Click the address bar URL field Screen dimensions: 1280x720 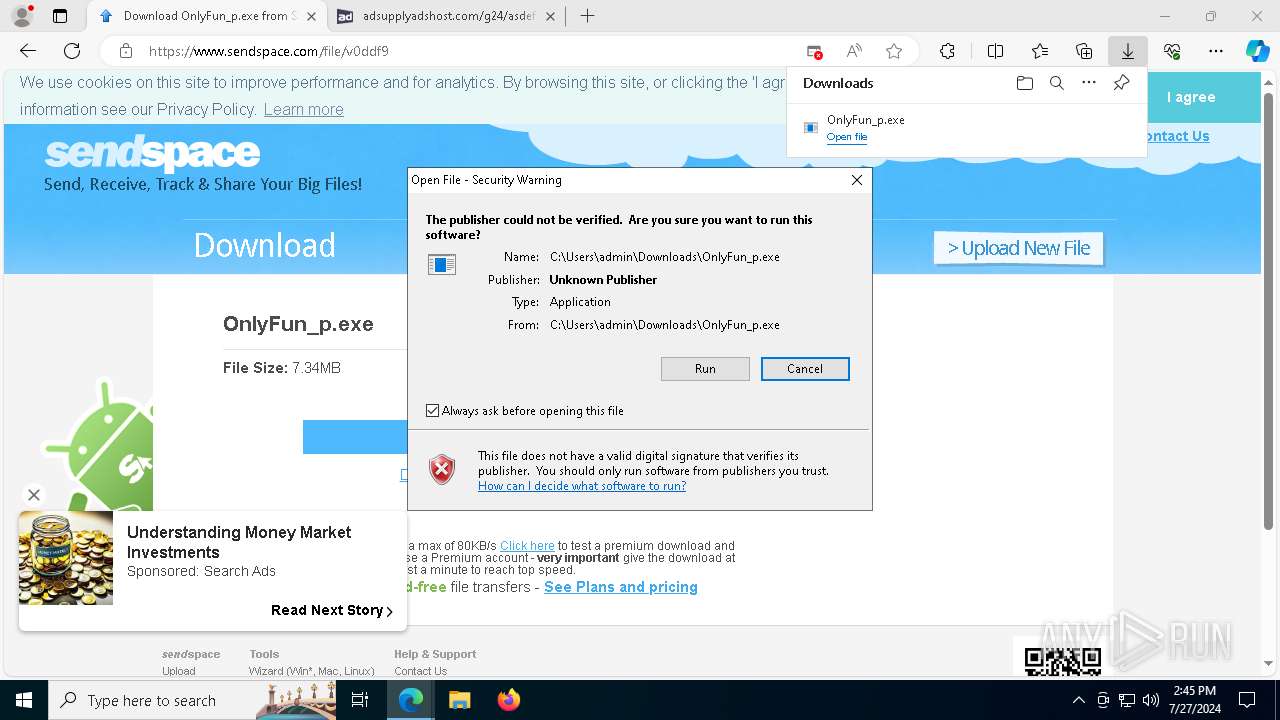point(470,51)
